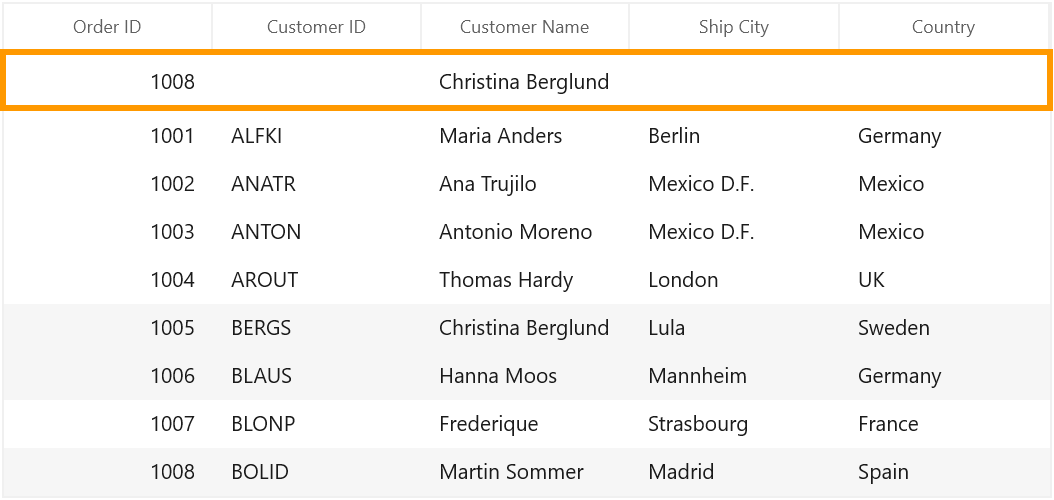Select the Order ID column header
The width and height of the screenshot is (1054, 500).
108,27
